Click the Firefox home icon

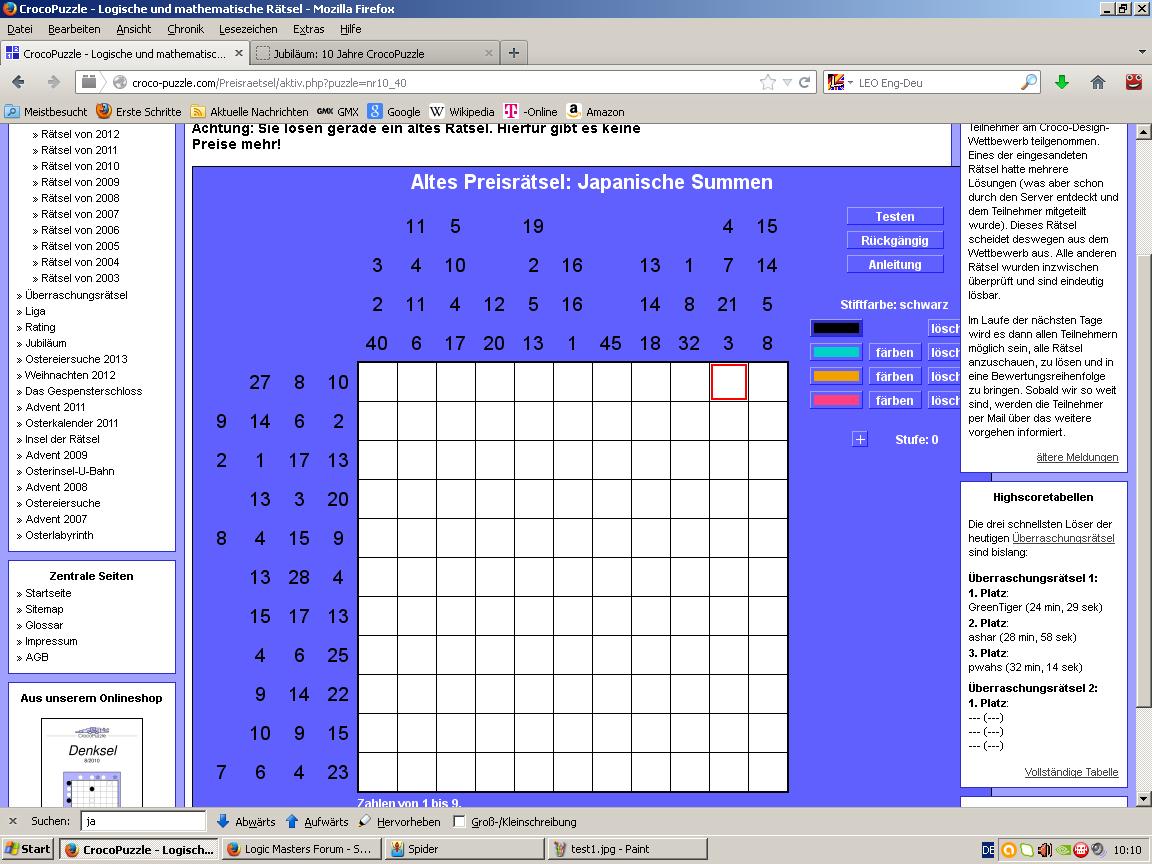[x=1097, y=82]
